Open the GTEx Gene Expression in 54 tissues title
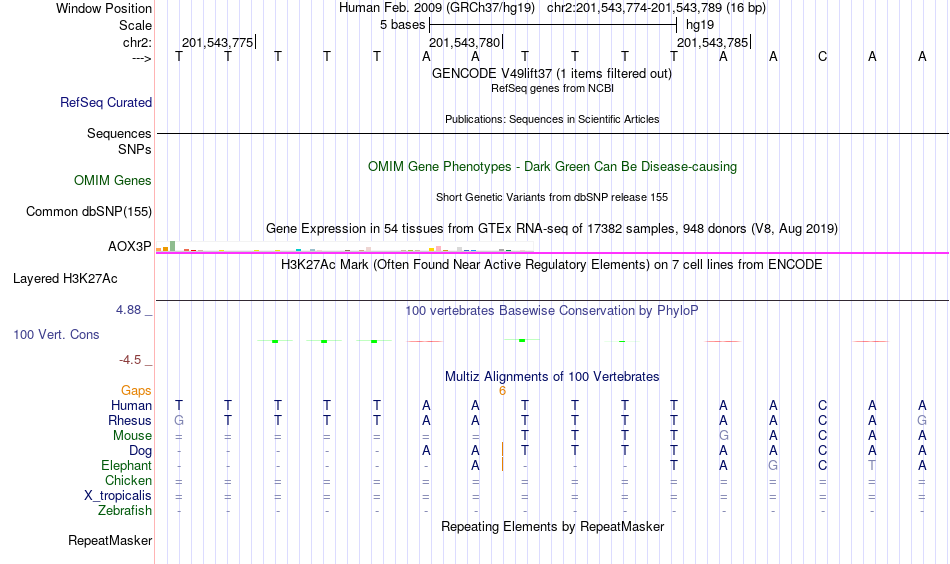Screen dimensions: 950x564 [x=552, y=229]
